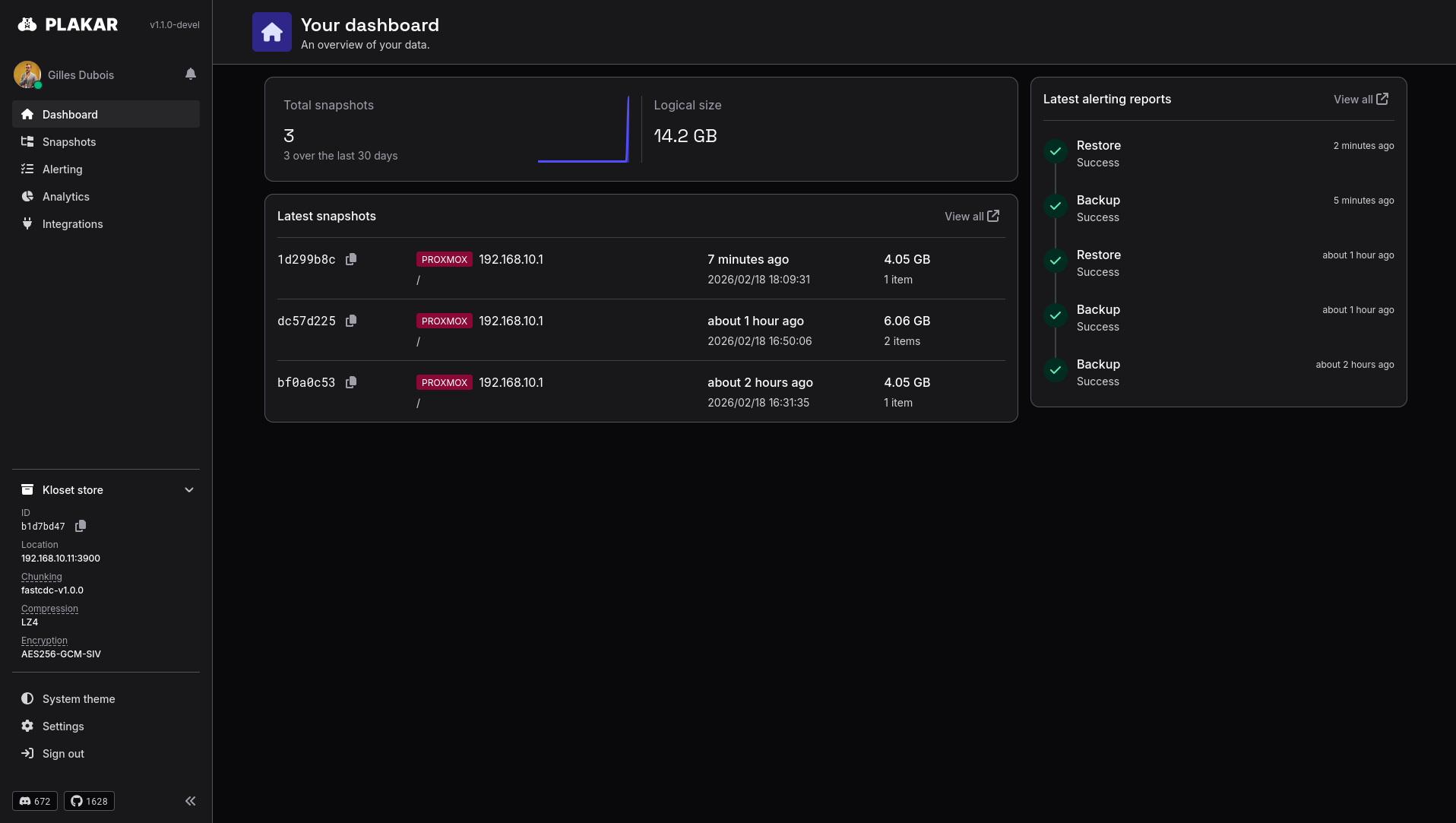
Task: Click the notification bell icon
Action: (191, 74)
